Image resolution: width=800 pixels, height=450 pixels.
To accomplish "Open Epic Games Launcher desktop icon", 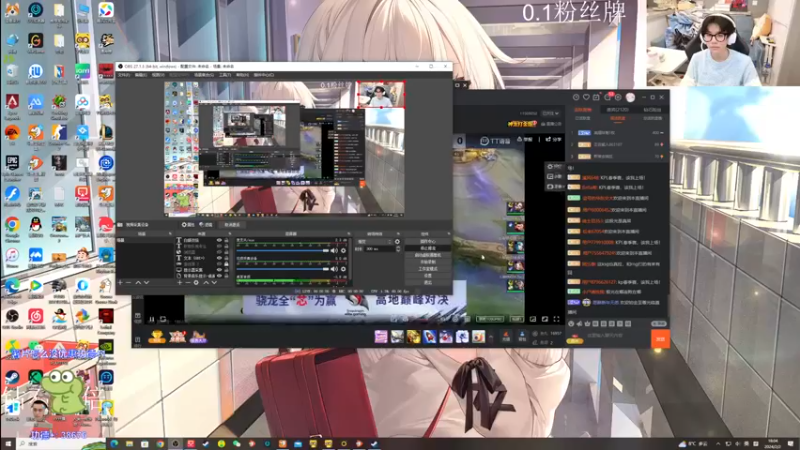I will click(x=12, y=167).
